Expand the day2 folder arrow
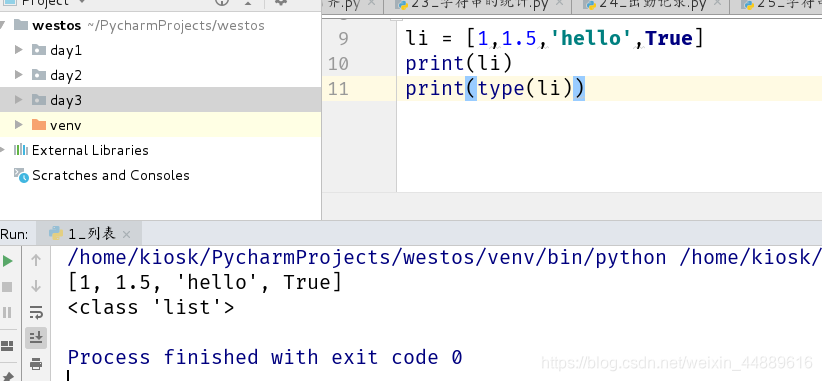Viewport: 822px width, 381px height. pyautogui.click(x=18, y=75)
